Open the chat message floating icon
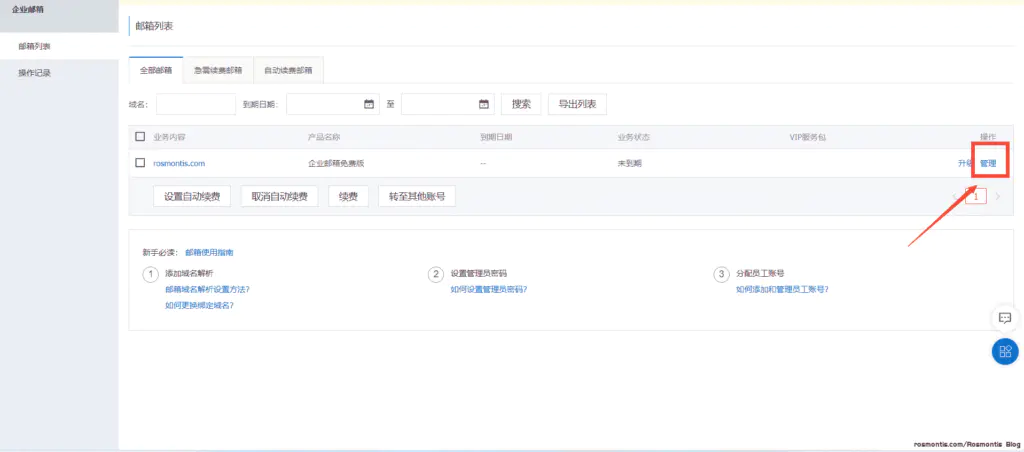The image size is (1024, 452). (1005, 318)
